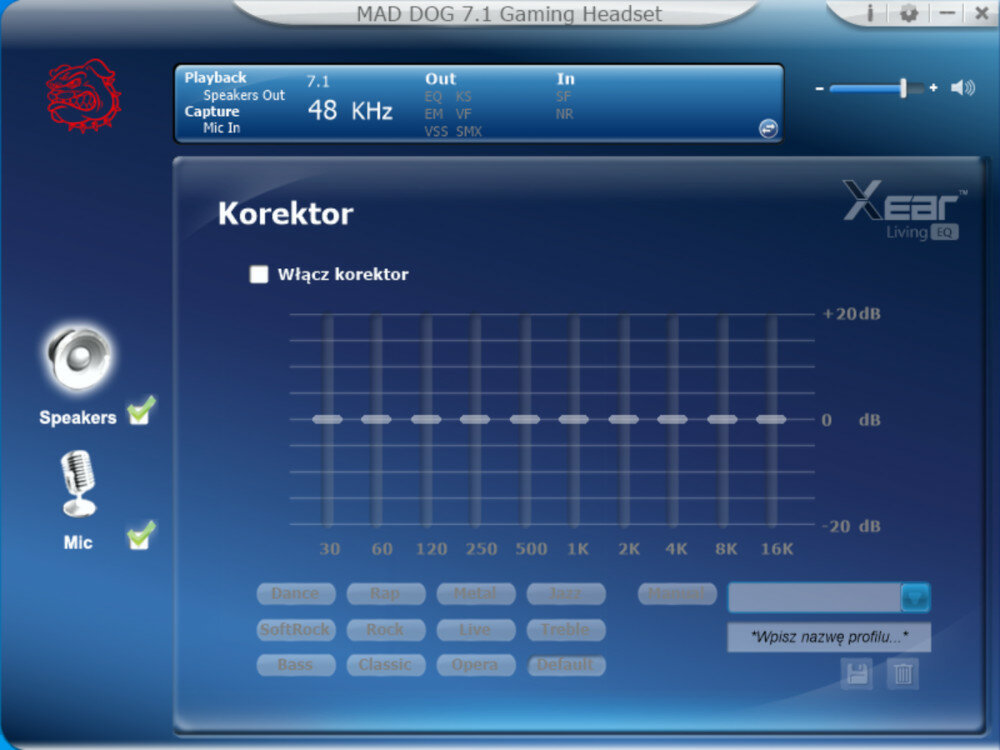The width and height of the screenshot is (1000, 750).
Task: Select the SoftRock preset
Action: coord(296,630)
